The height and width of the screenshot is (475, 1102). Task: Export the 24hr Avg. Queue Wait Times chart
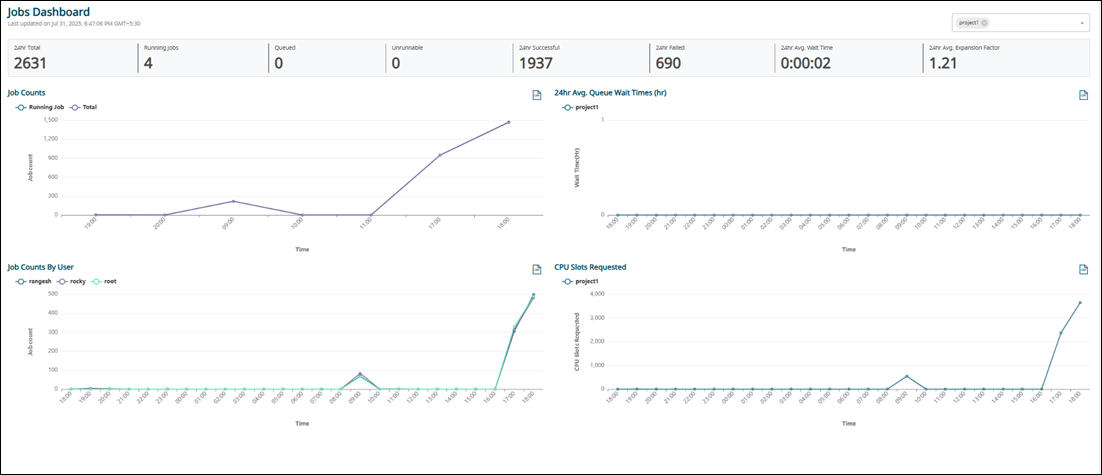pos(1083,95)
